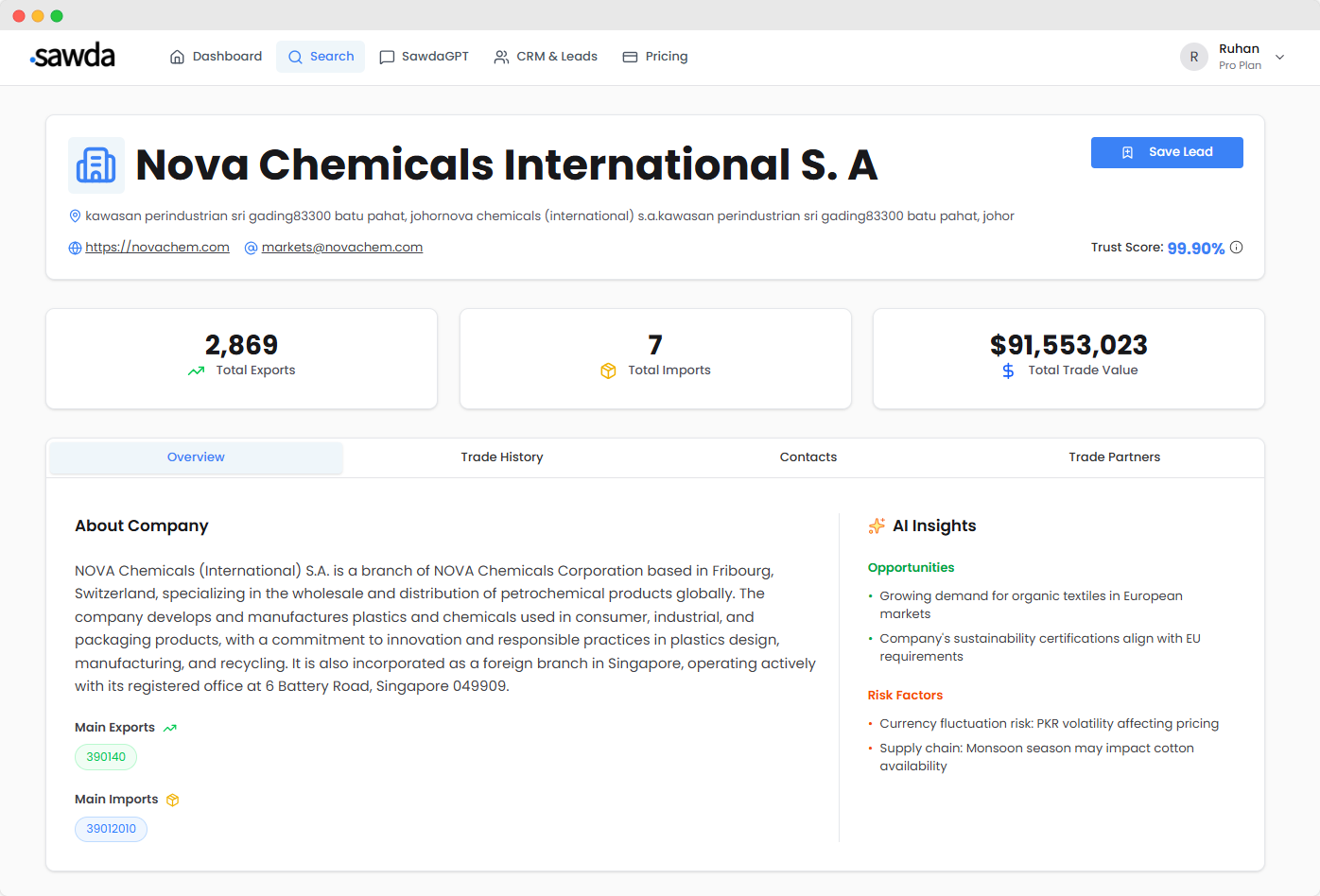Open the Dashboard nav item
Image resolution: width=1320 pixels, height=896 pixels.
[x=216, y=57]
